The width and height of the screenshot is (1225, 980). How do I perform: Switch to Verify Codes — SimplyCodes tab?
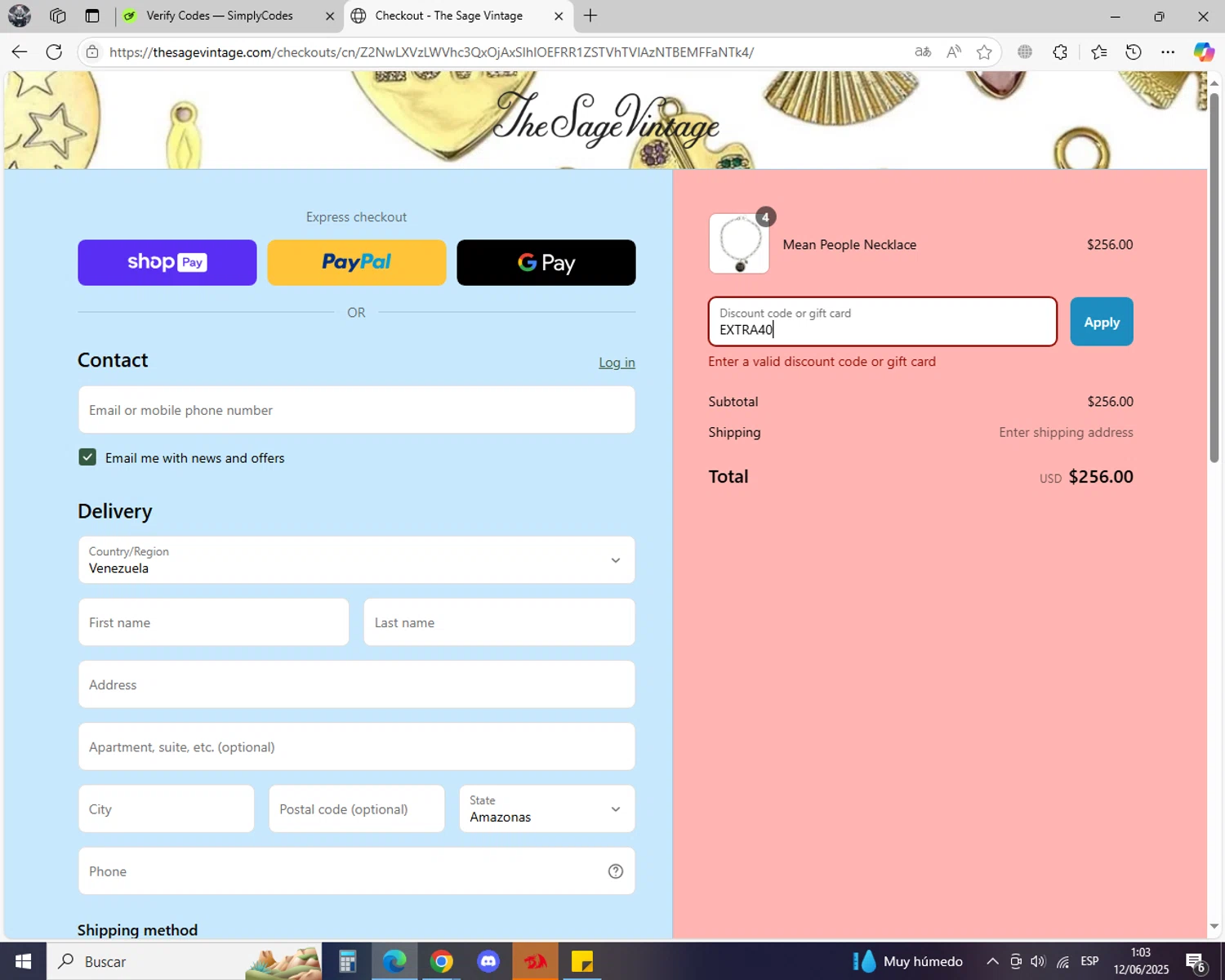220,16
